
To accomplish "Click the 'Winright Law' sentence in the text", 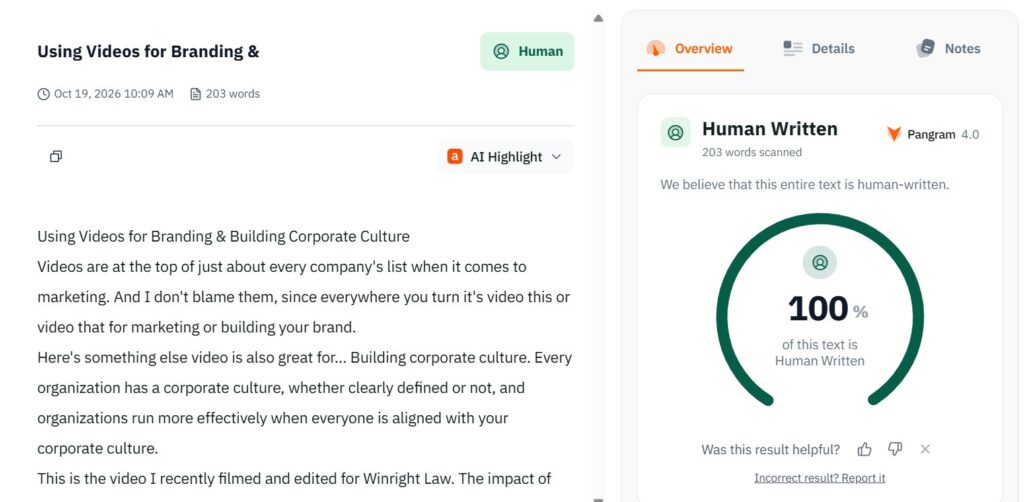I will click(x=294, y=479).
